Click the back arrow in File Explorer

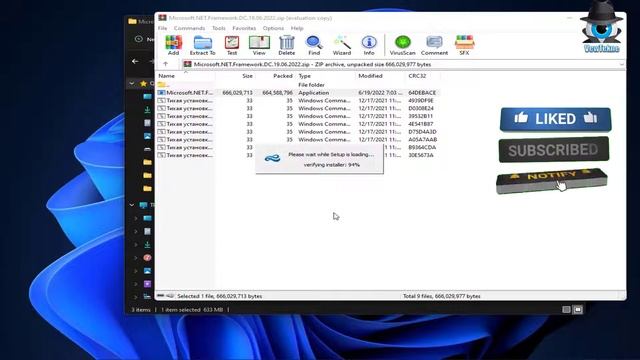pyautogui.click(x=135, y=61)
